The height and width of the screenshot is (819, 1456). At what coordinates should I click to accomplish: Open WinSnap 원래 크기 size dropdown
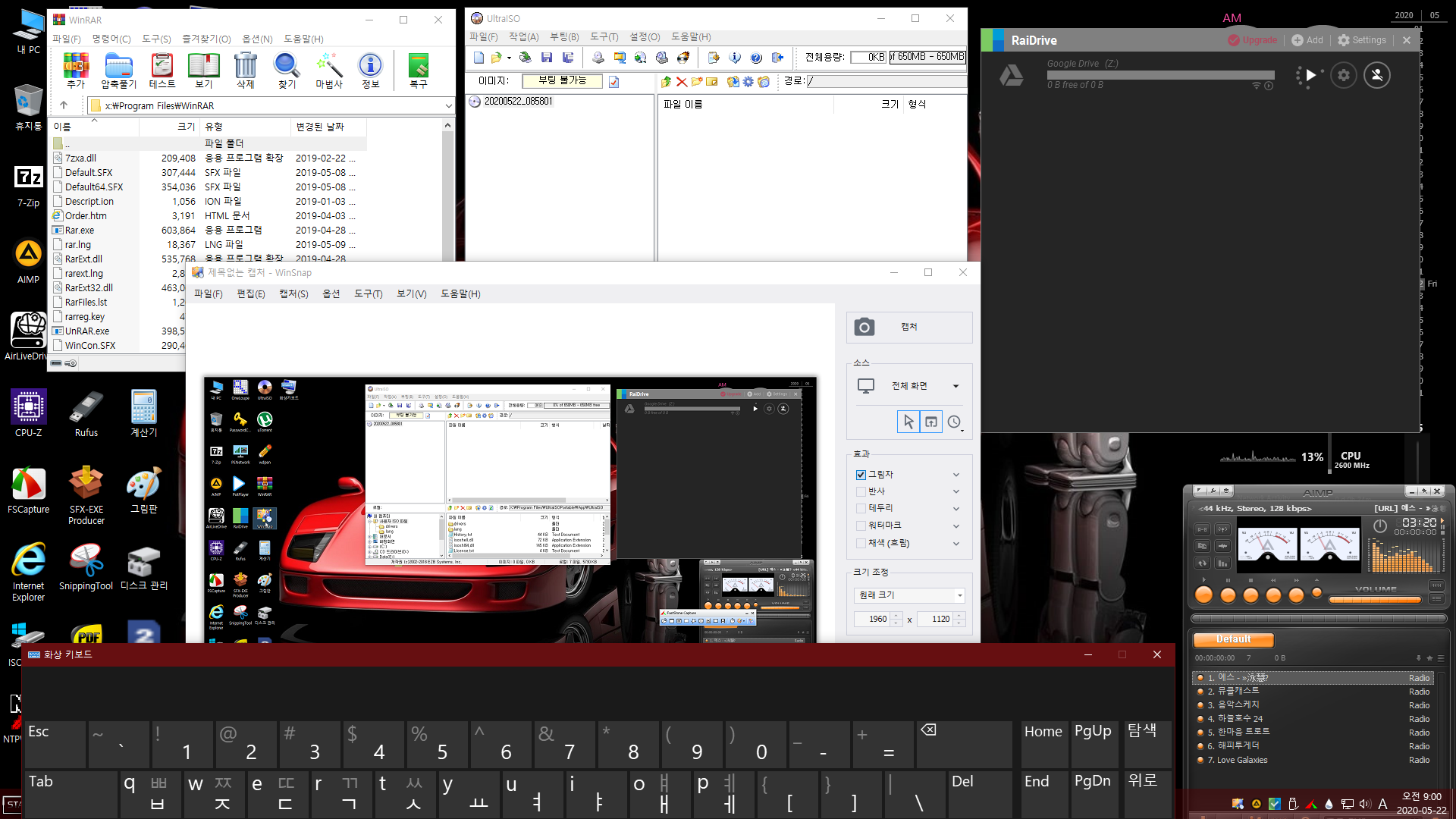[x=959, y=595]
